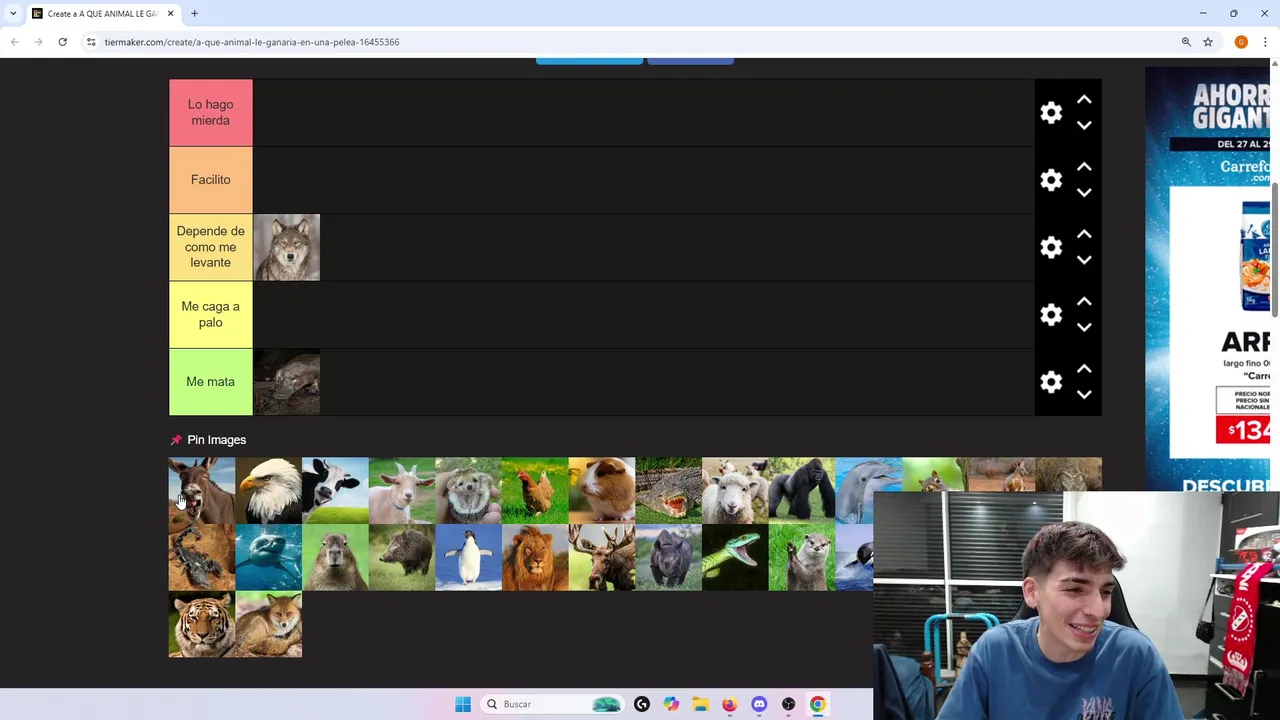Image resolution: width=1280 pixels, height=720 pixels.
Task: Open settings gear for 'Me mata' row
Action: click(x=1050, y=382)
